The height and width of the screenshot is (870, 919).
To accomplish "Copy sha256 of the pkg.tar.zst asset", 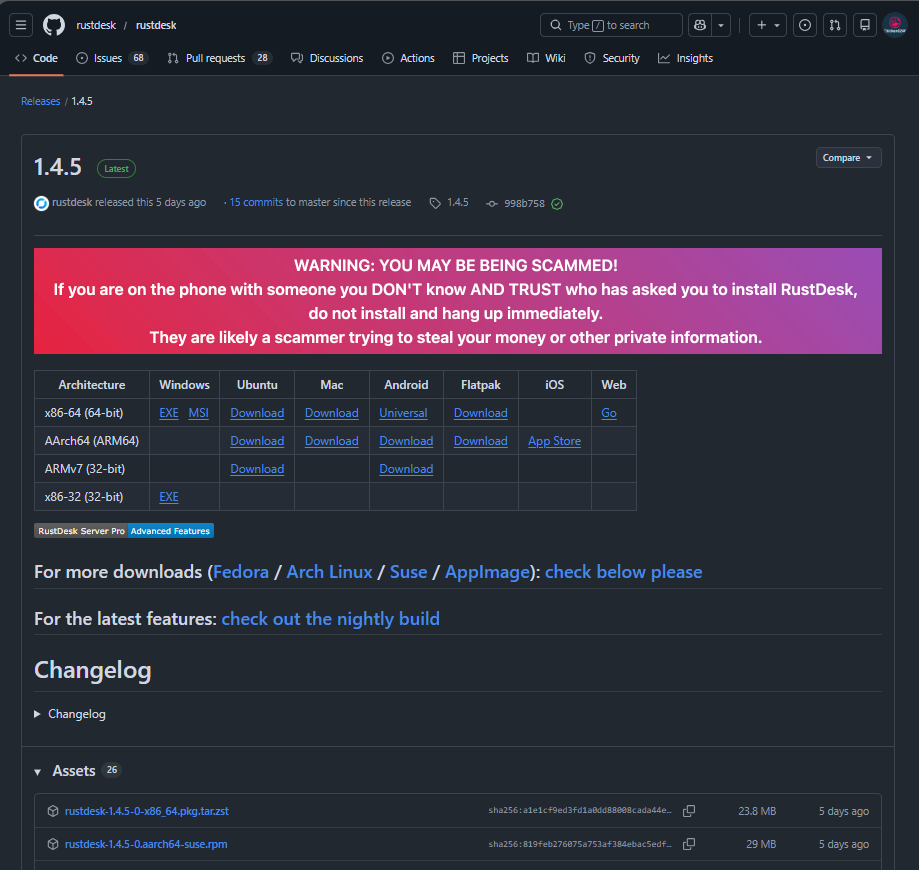I will tap(689, 811).
